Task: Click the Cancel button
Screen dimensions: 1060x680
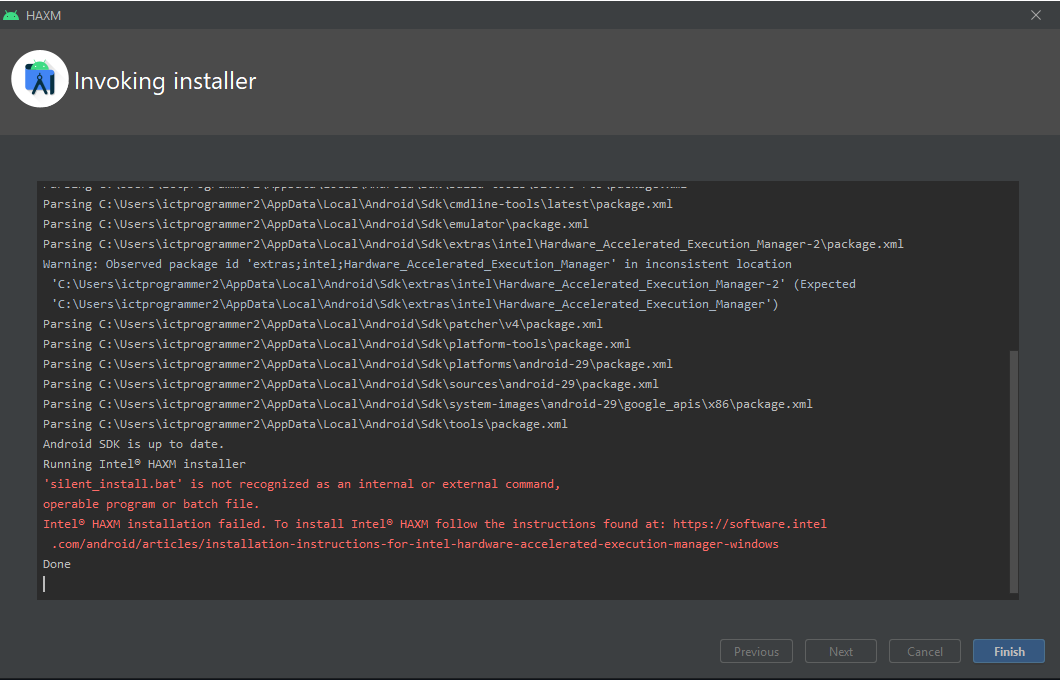Action: 924,652
